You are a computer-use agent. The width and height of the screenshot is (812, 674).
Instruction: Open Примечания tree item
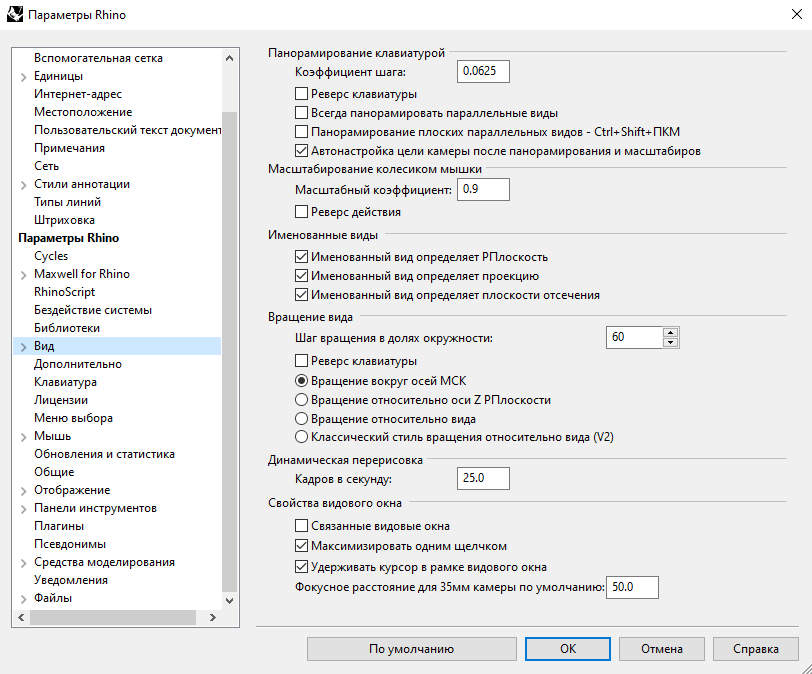[x=69, y=148]
